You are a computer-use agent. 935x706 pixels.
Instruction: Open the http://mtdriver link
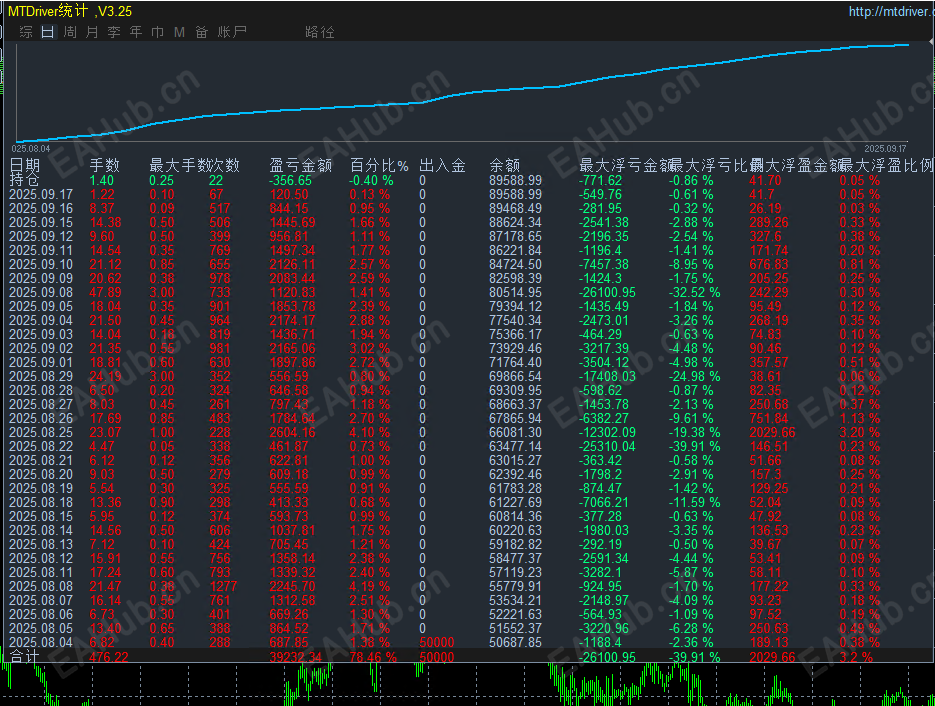tap(891, 11)
